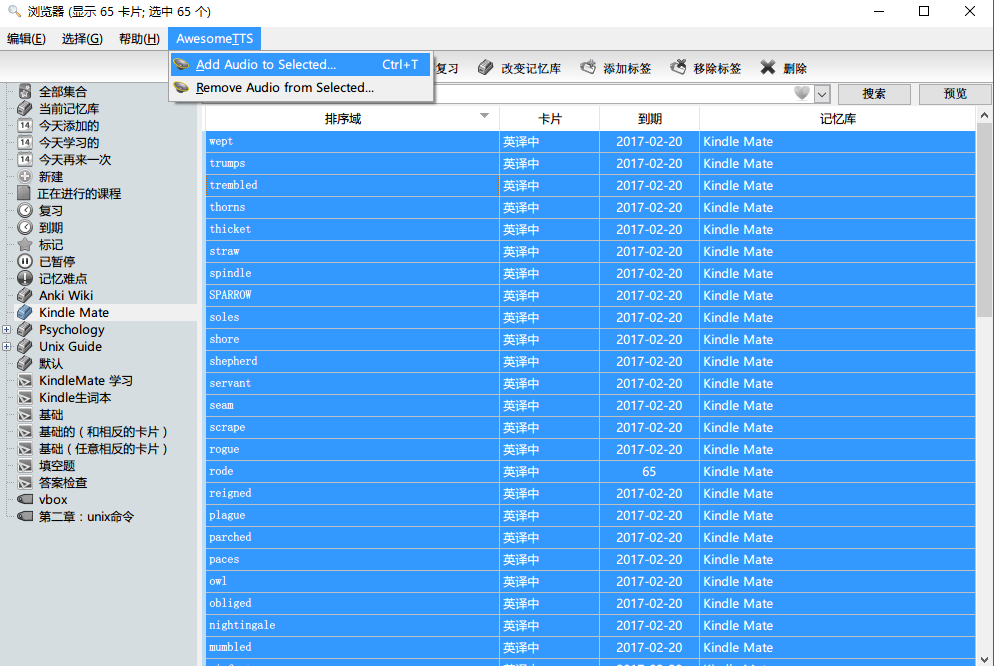The height and width of the screenshot is (666, 994).
Task: Choose Remove Audio from Selected option
Action: pyautogui.click(x=284, y=88)
